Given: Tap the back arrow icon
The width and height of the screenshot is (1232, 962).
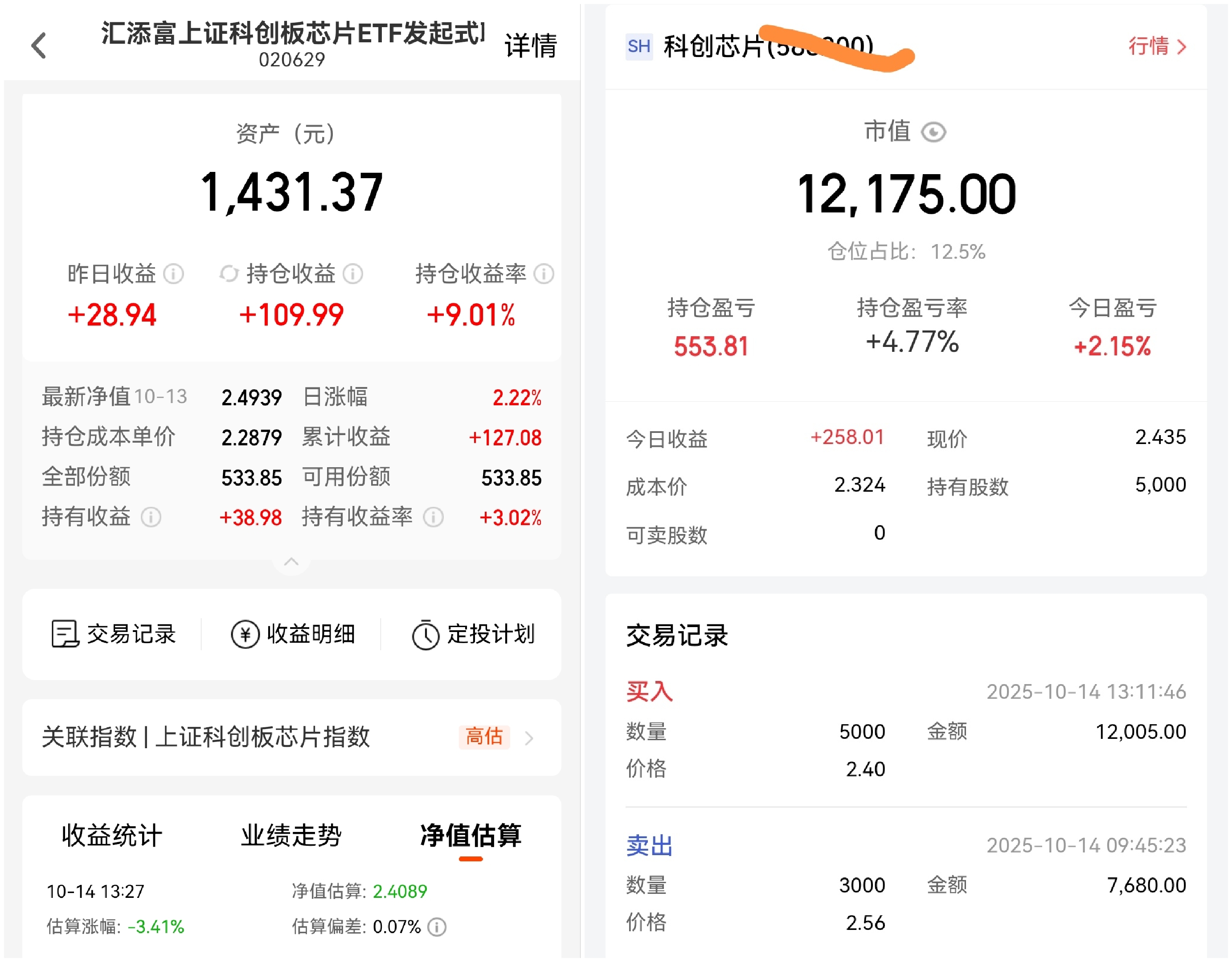Looking at the screenshot, I should point(38,46).
